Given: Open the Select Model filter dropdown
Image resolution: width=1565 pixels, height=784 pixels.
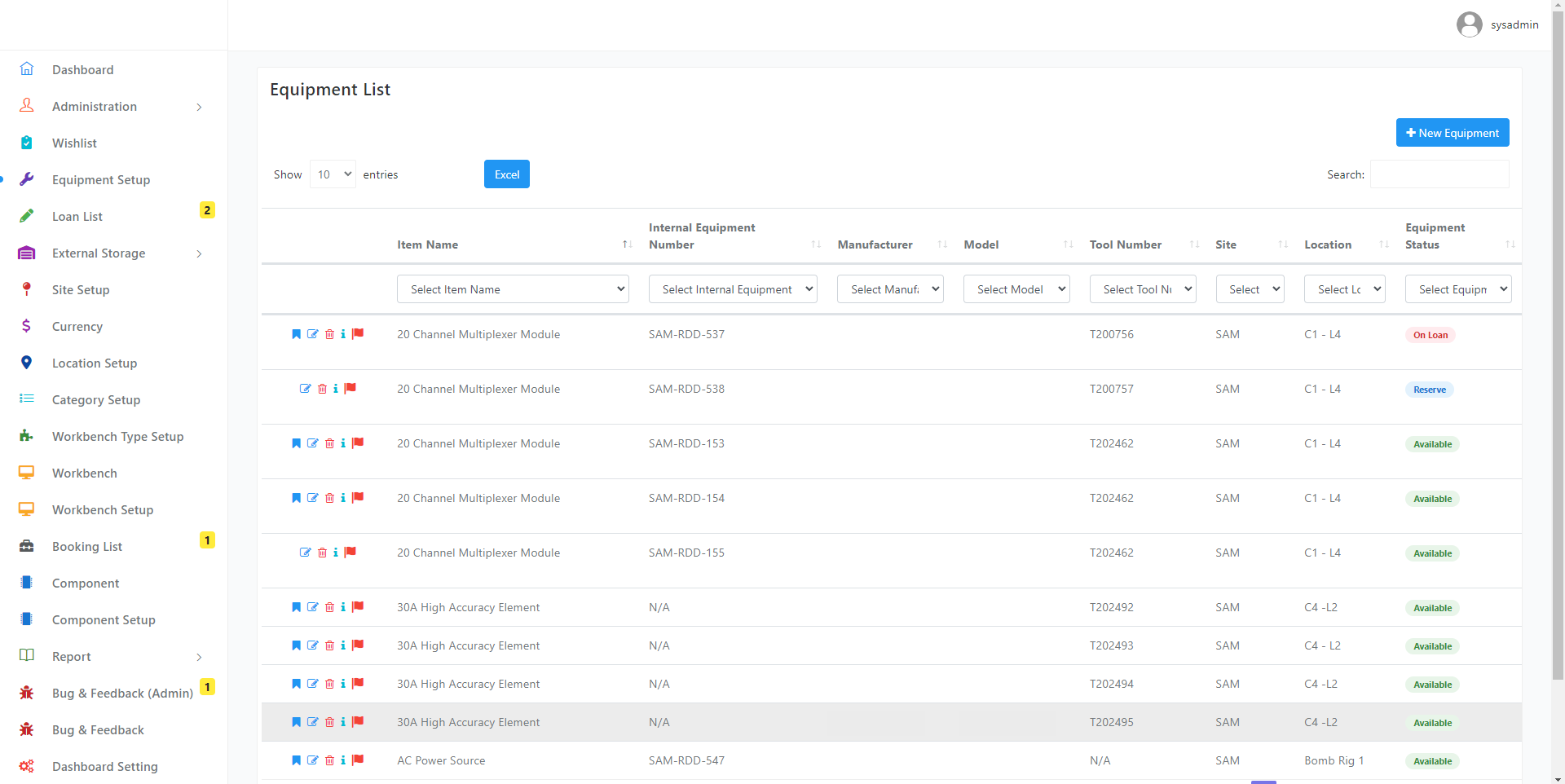Looking at the screenshot, I should click(1016, 289).
